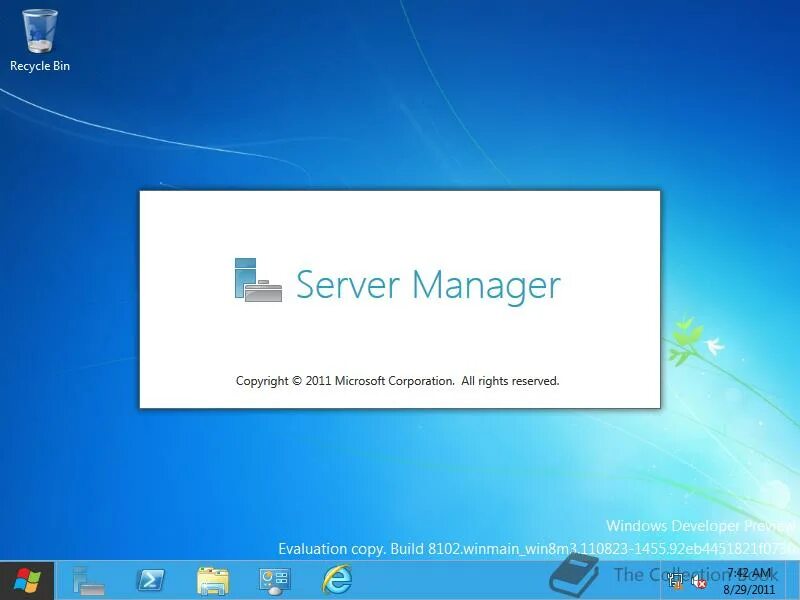Open the Recycle Bin desktop icon
Image resolution: width=800 pixels, height=600 pixels.
coord(40,40)
